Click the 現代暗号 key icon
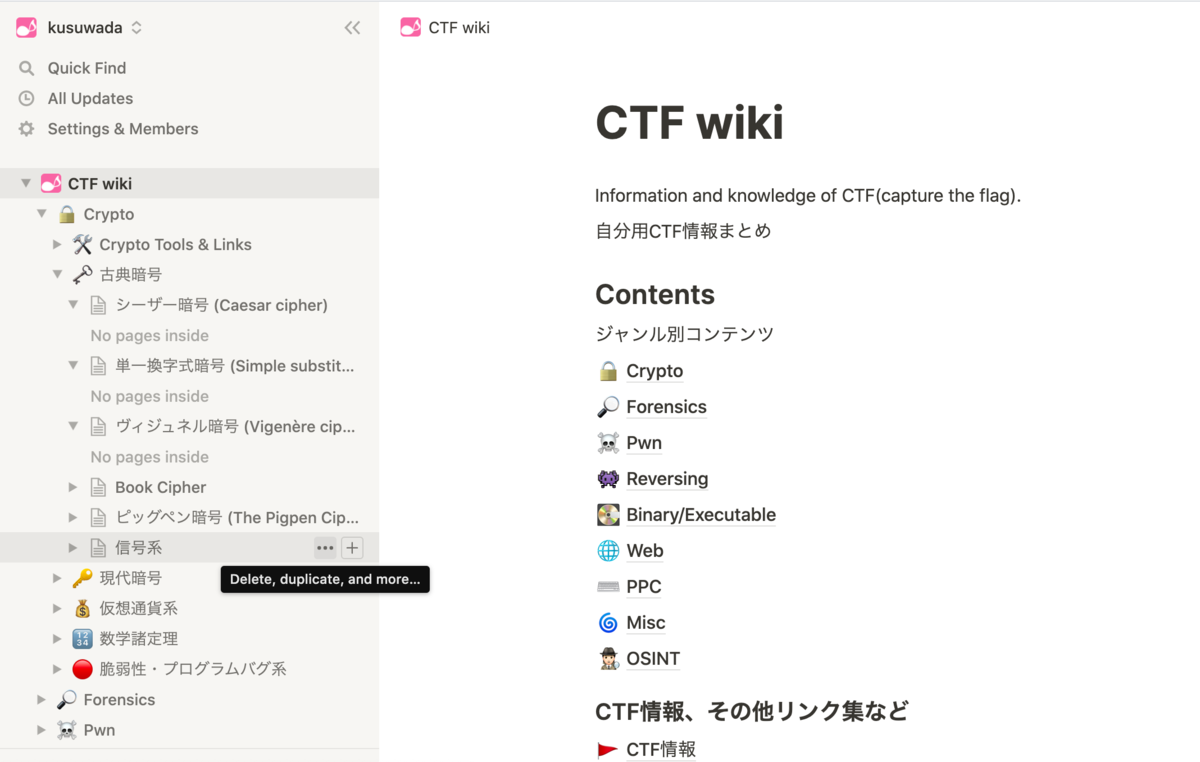This screenshot has width=1200, height=762. click(x=83, y=578)
